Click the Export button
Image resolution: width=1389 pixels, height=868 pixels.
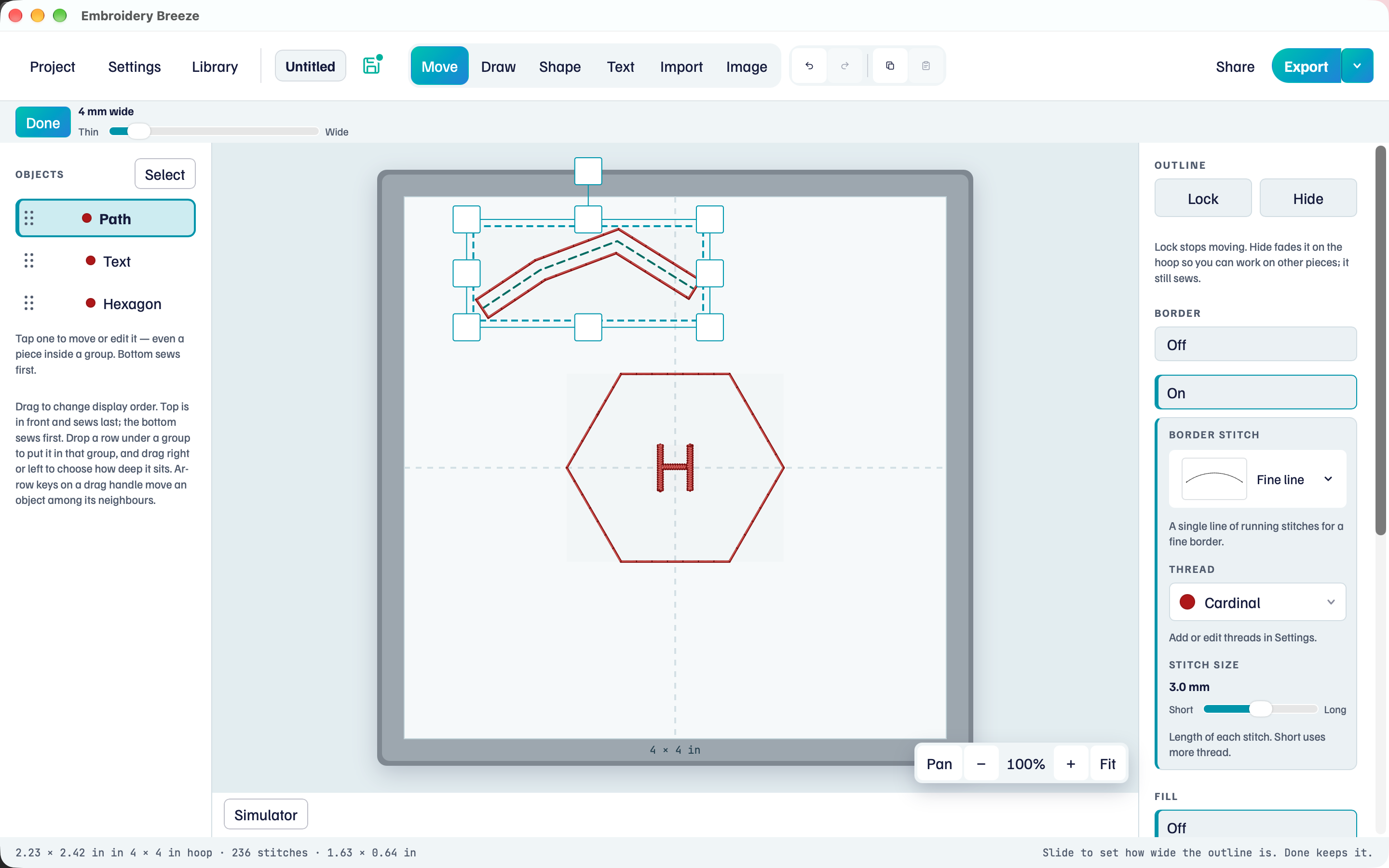1306,66
